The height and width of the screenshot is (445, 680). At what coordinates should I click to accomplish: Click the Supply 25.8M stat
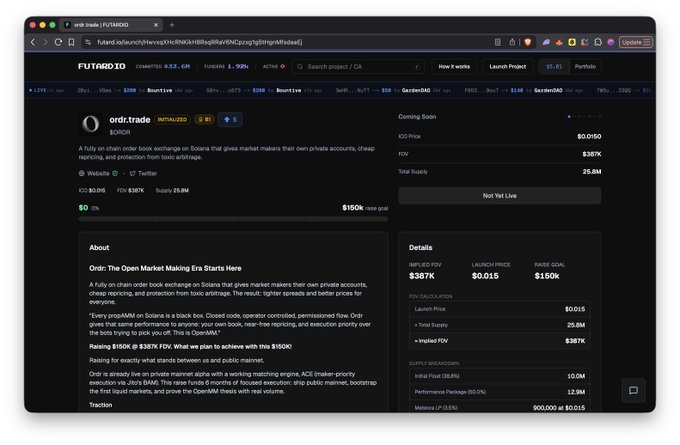(x=172, y=190)
